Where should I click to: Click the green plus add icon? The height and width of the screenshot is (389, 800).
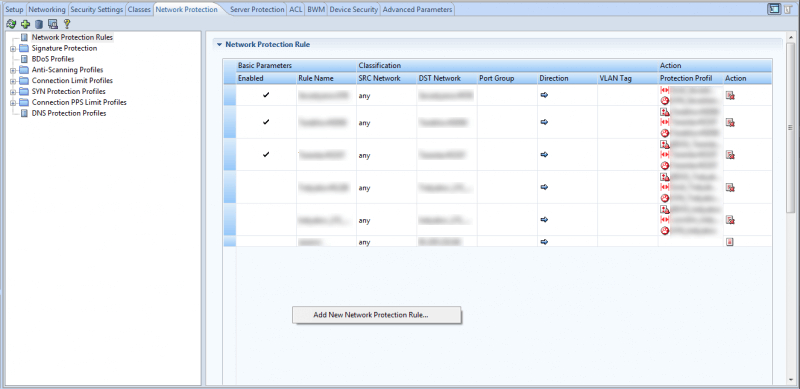[26, 23]
